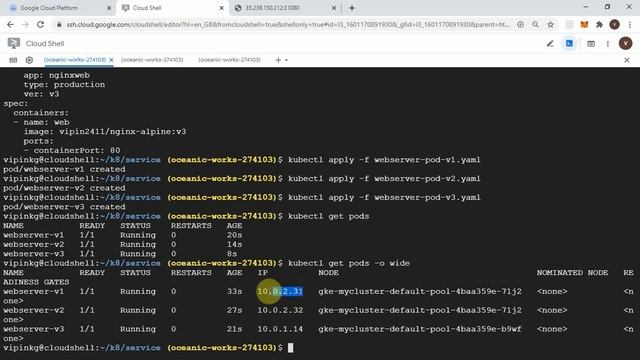Select the active oceanic-works-274103 terminal tab
640x360 pixels.
[x=75, y=60]
